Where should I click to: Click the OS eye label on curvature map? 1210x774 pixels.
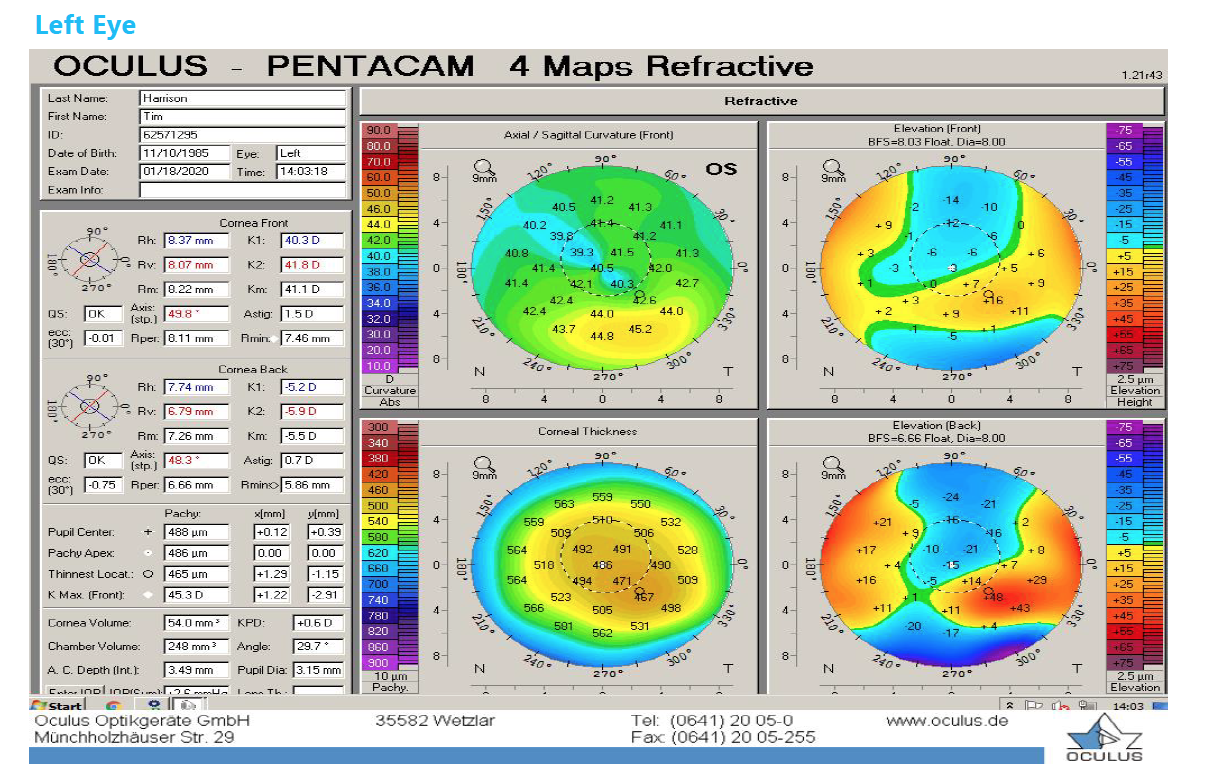[721, 169]
